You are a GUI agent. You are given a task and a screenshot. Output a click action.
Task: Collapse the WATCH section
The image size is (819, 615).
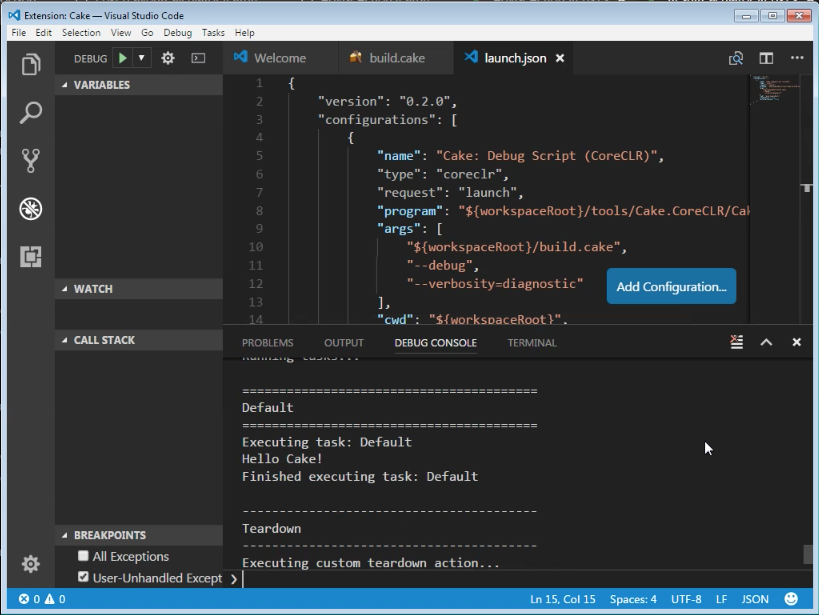(x=139, y=289)
